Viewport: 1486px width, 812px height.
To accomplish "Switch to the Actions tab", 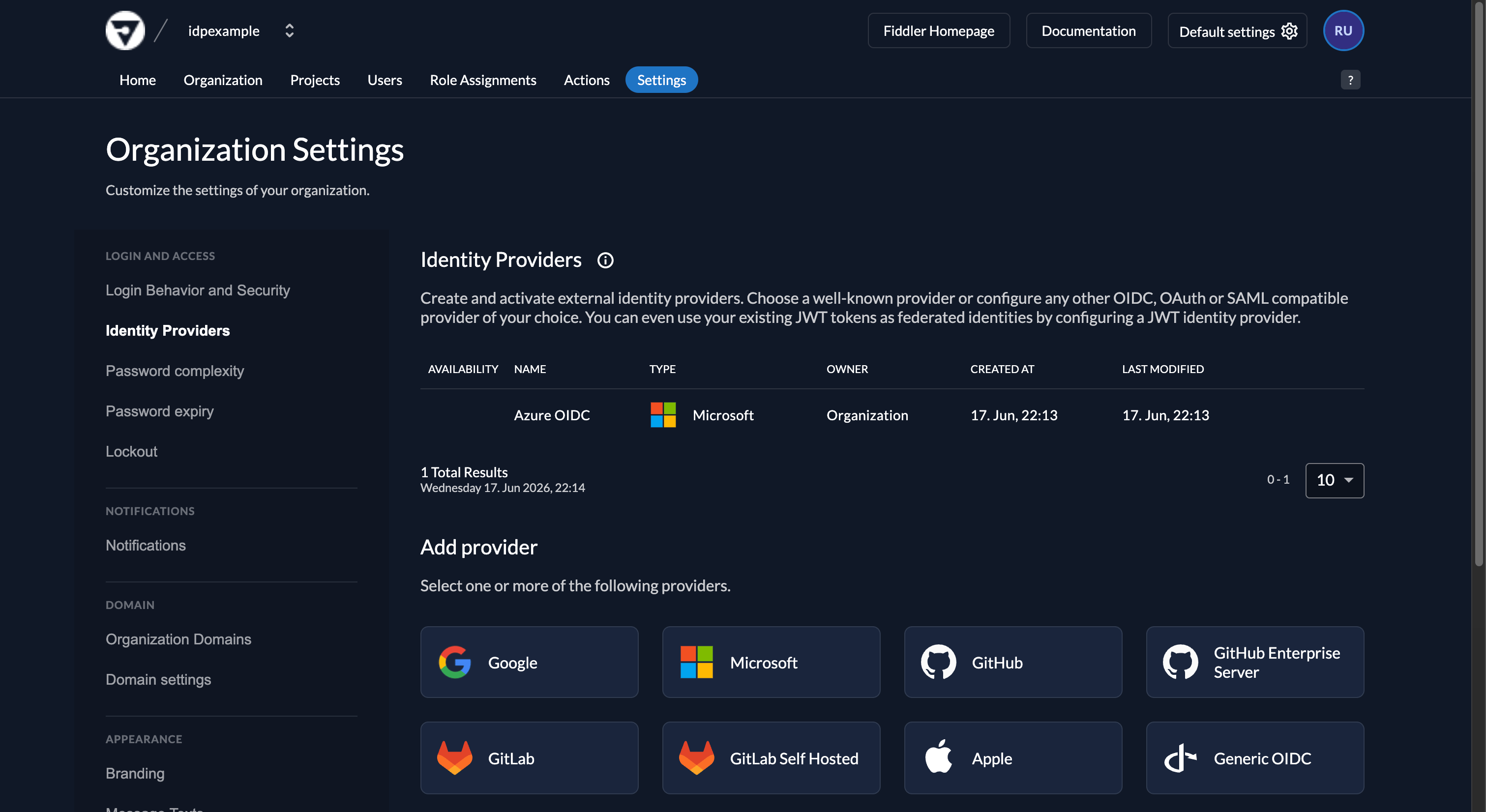I will [586, 80].
